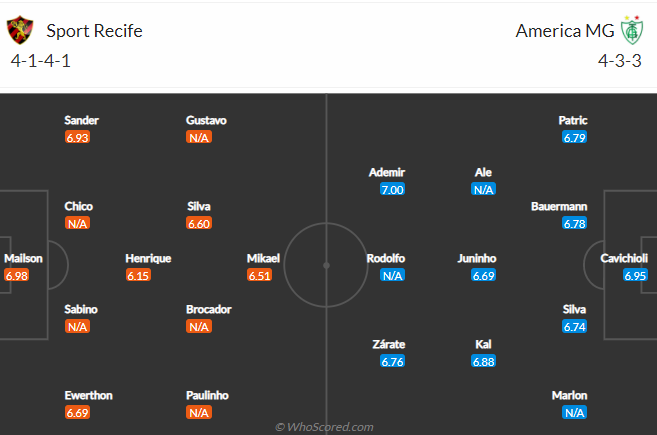Select Cavichioli's 6.95 rating badge

pyautogui.click(x=635, y=275)
